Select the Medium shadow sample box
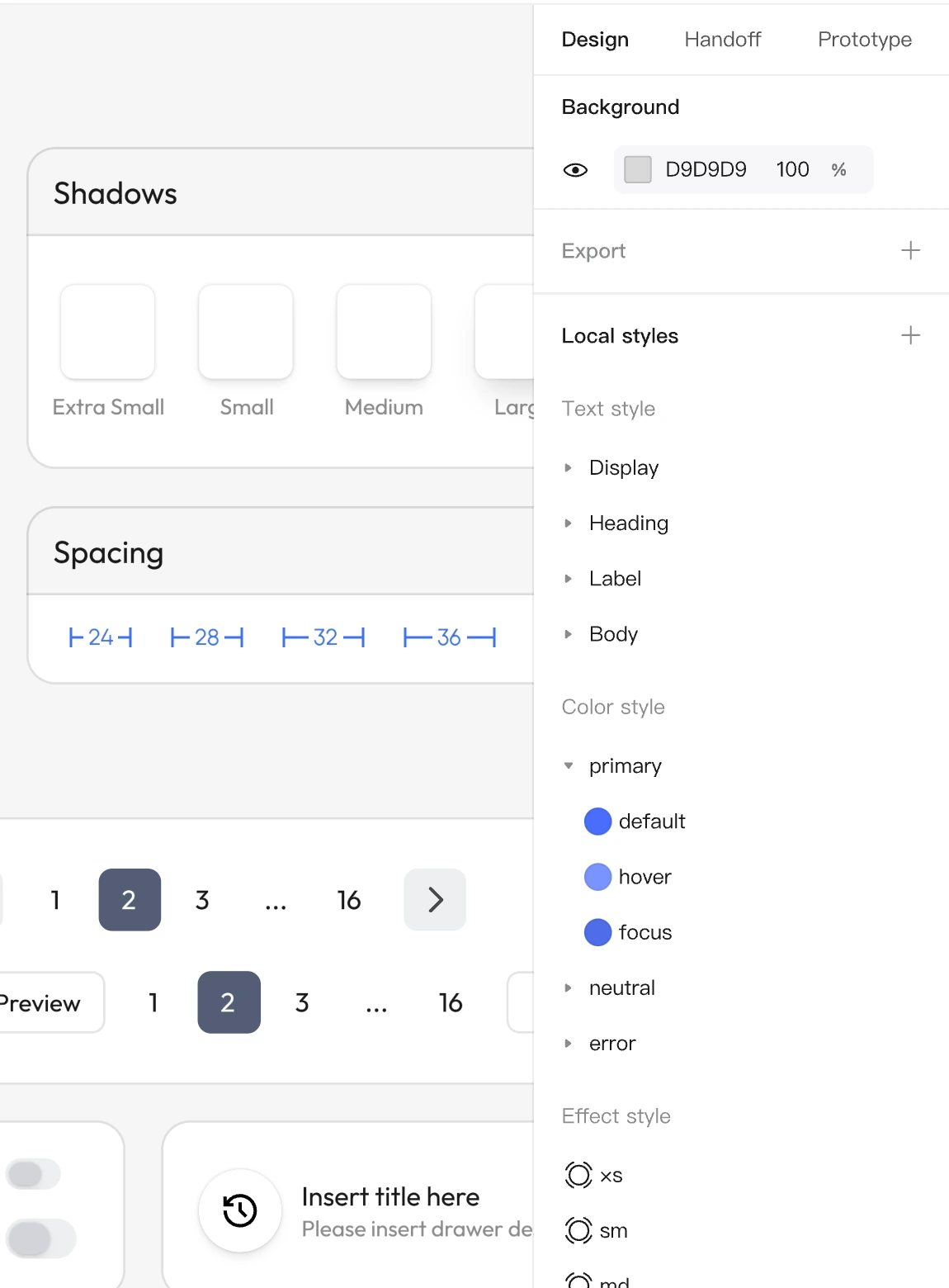This screenshot has height=1288, width=949. (384, 332)
